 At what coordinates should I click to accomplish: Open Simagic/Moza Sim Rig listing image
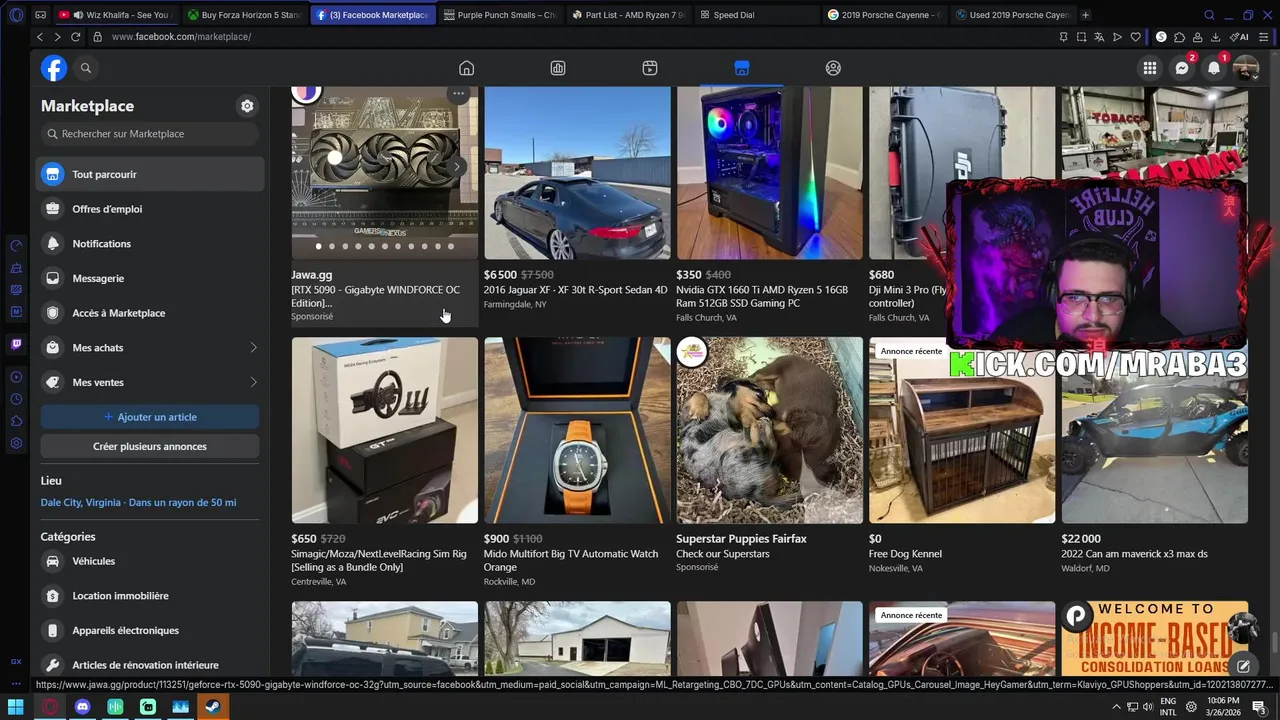[x=384, y=430]
